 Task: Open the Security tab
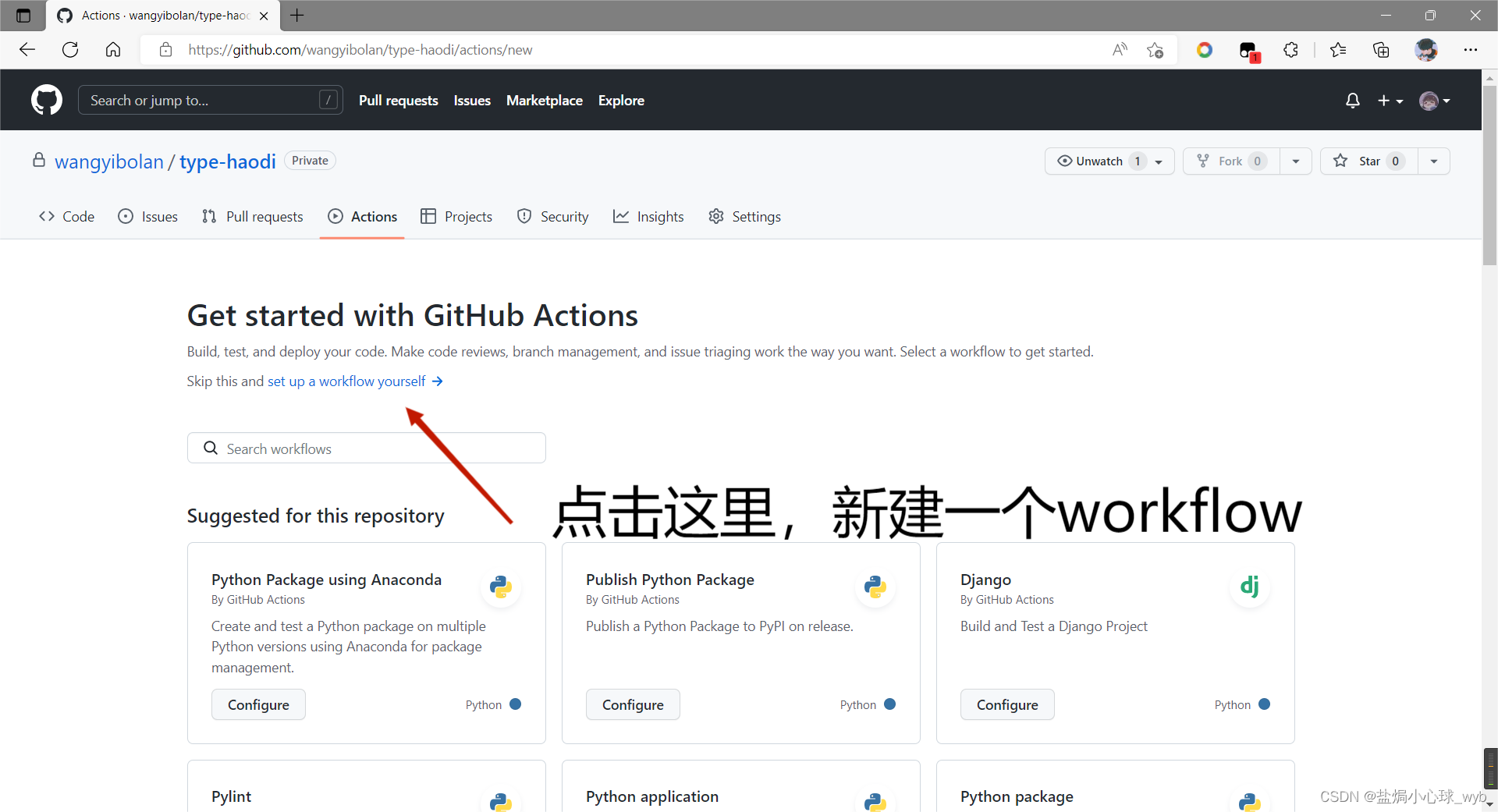[x=552, y=217]
